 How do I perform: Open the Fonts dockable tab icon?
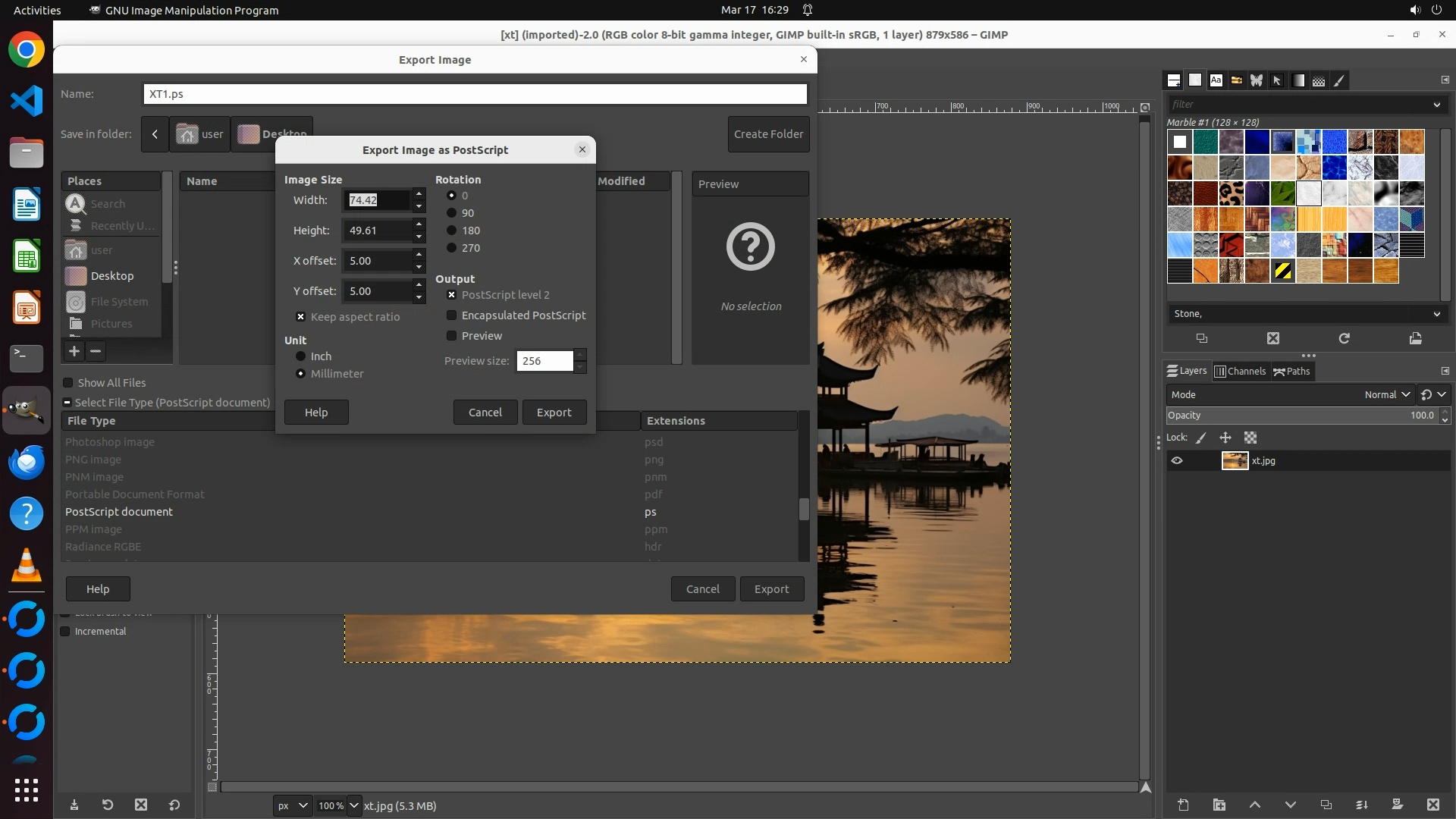click(x=1216, y=80)
